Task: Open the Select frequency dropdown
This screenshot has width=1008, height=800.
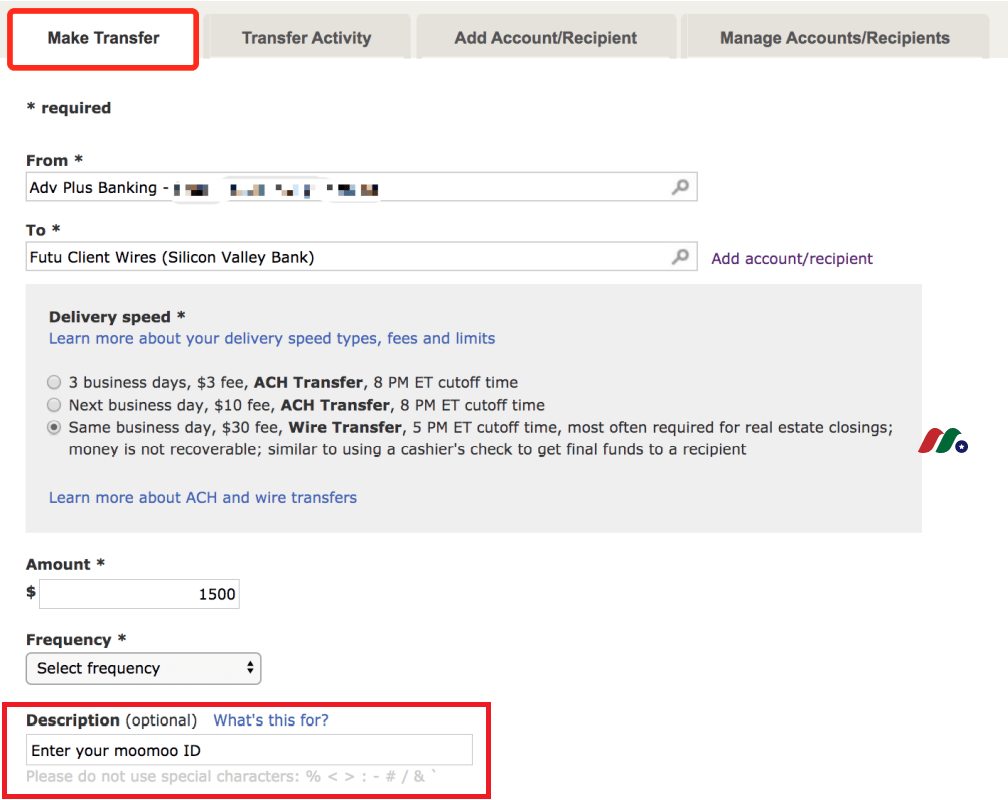Action: point(143,668)
